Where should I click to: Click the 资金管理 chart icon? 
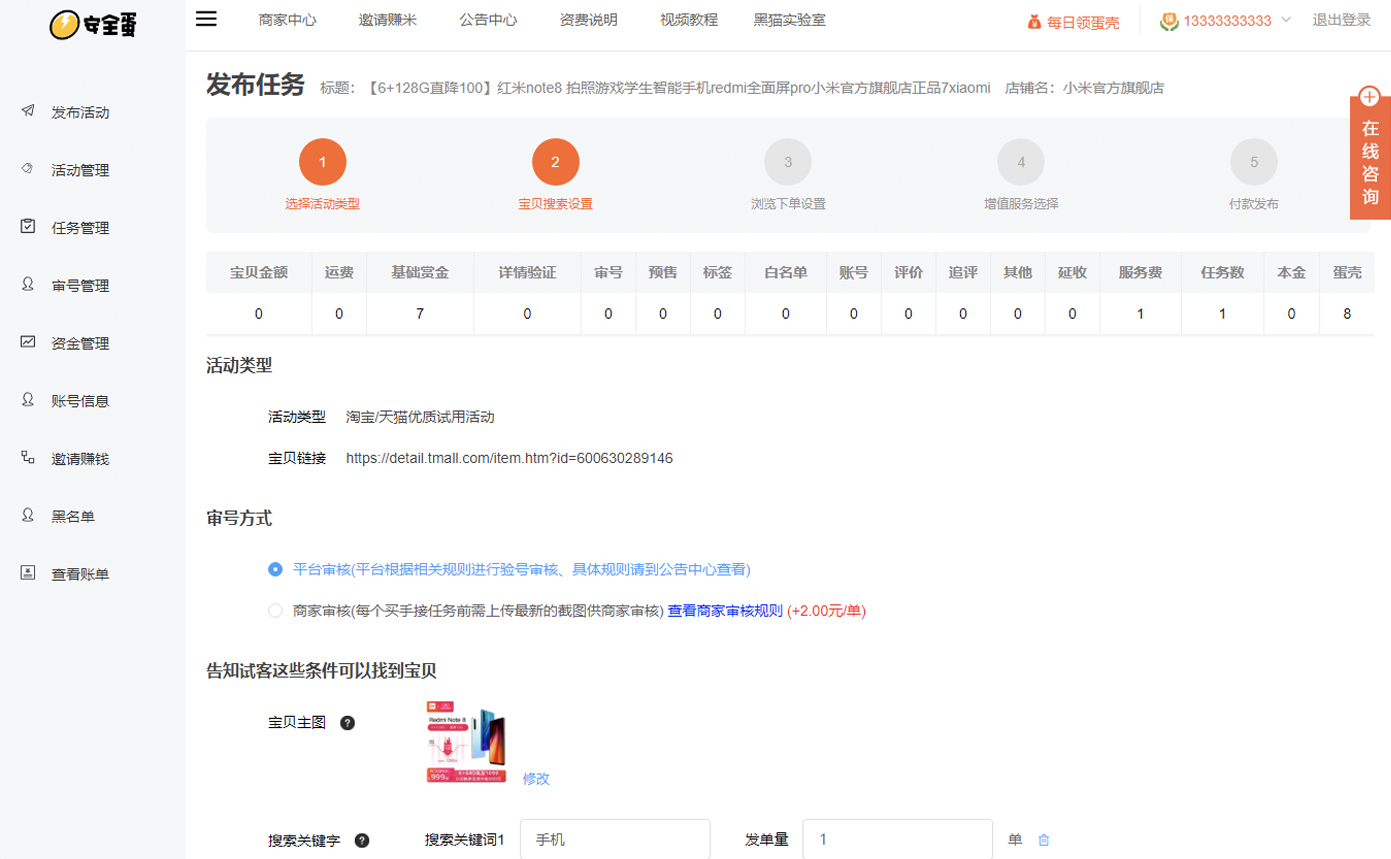tap(28, 342)
